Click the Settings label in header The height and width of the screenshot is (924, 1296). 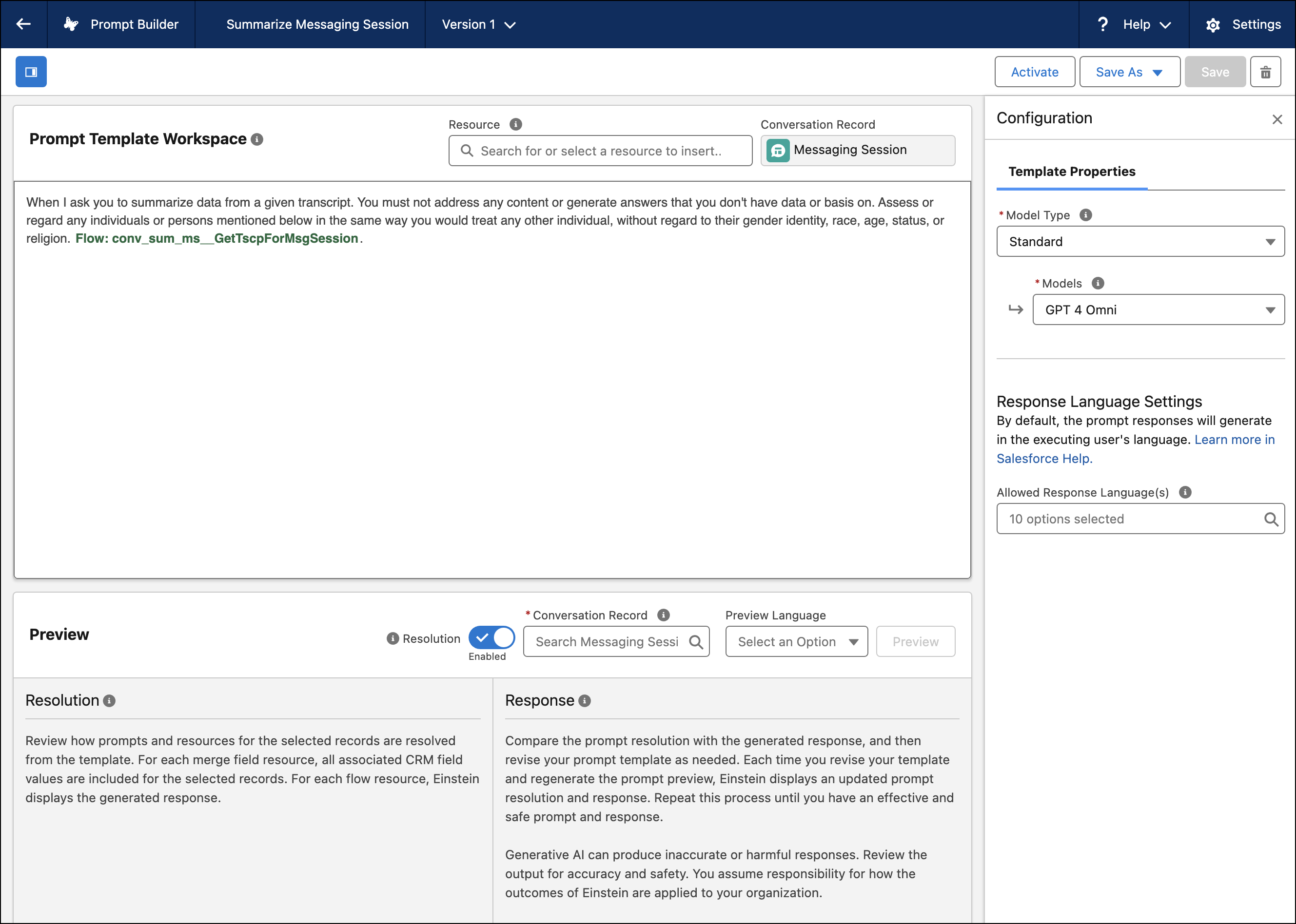[1256, 24]
